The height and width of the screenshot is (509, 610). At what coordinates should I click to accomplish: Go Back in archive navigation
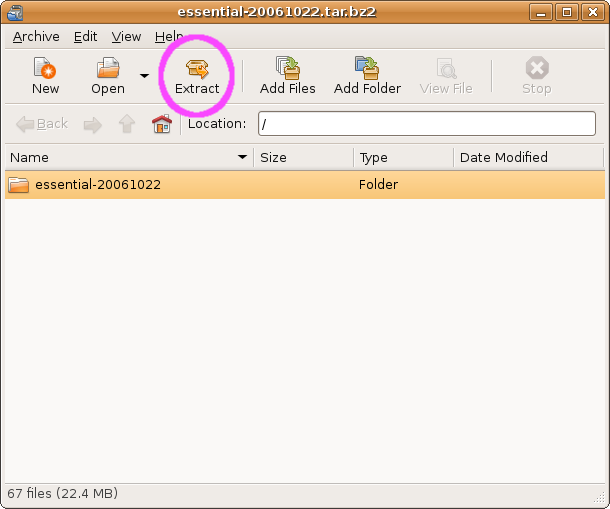42,124
